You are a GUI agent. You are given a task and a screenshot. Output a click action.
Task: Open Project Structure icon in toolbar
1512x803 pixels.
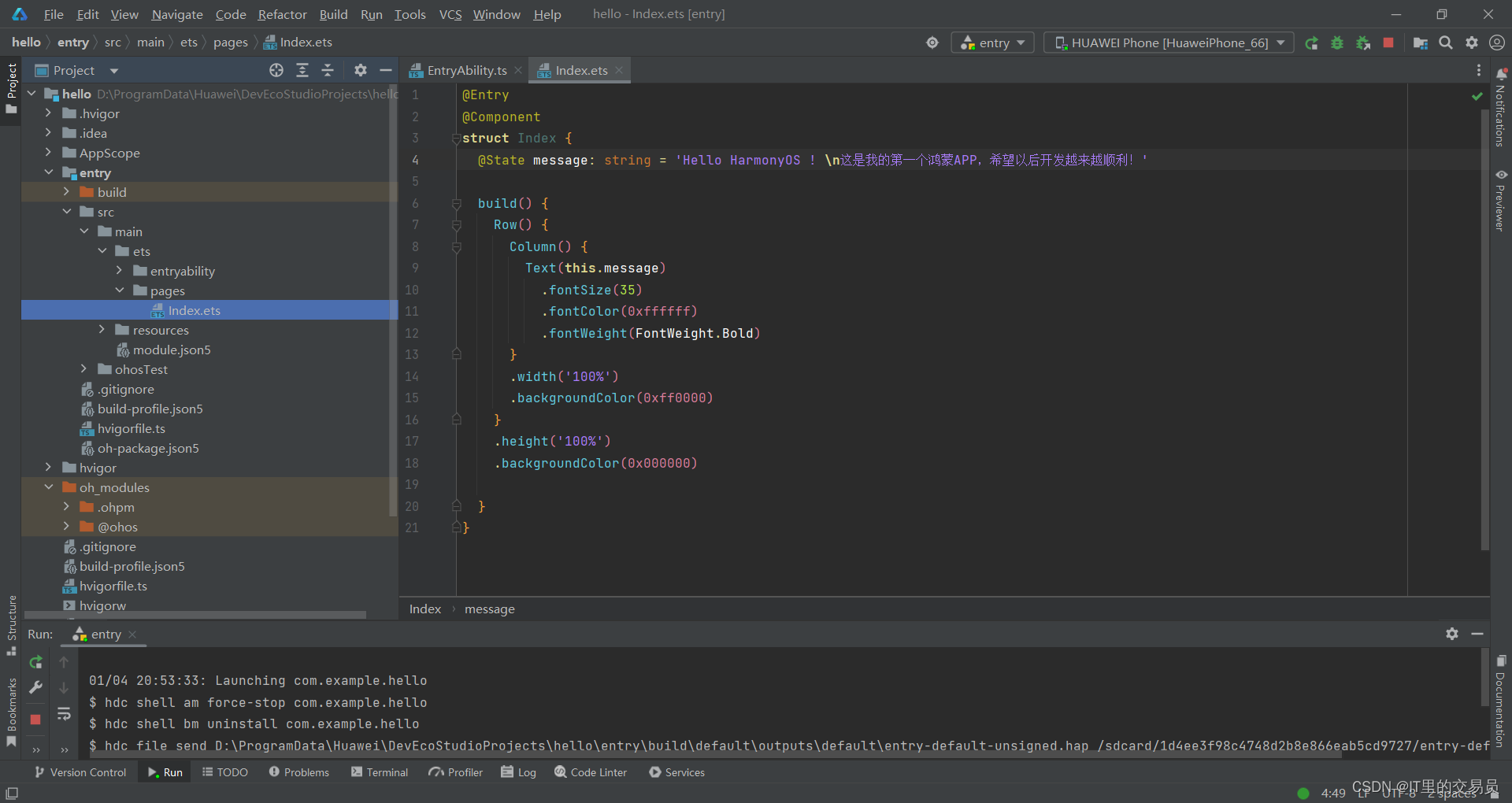click(1420, 43)
